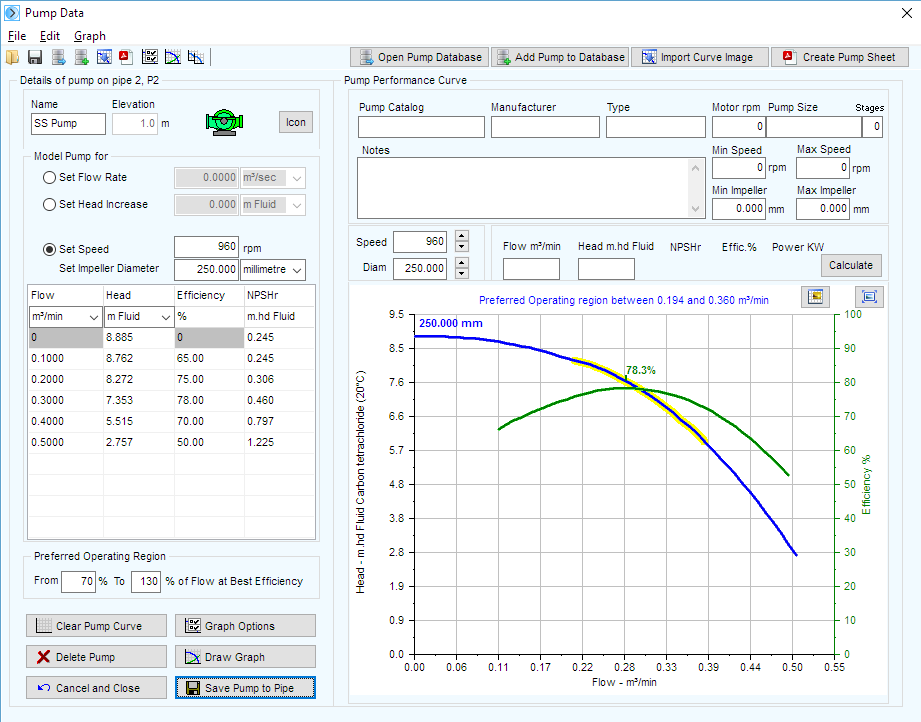Click the Pump Catalog text field
The width and height of the screenshot is (921, 722).
tap(421, 127)
